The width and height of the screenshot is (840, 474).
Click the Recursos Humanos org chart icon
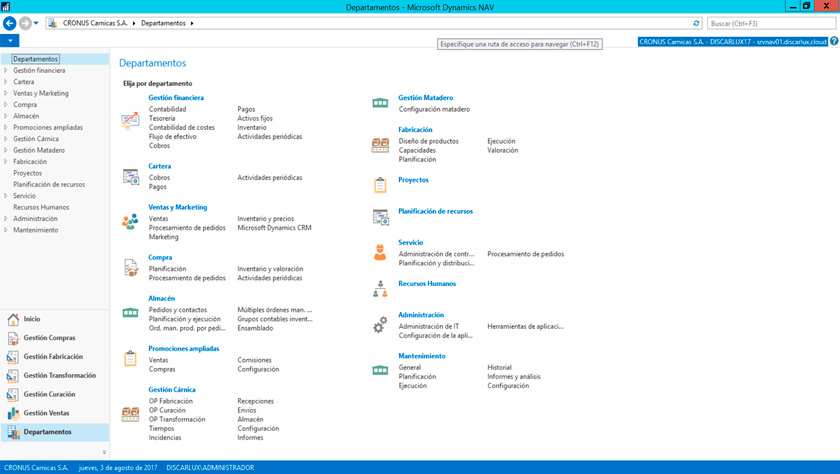[380, 289]
